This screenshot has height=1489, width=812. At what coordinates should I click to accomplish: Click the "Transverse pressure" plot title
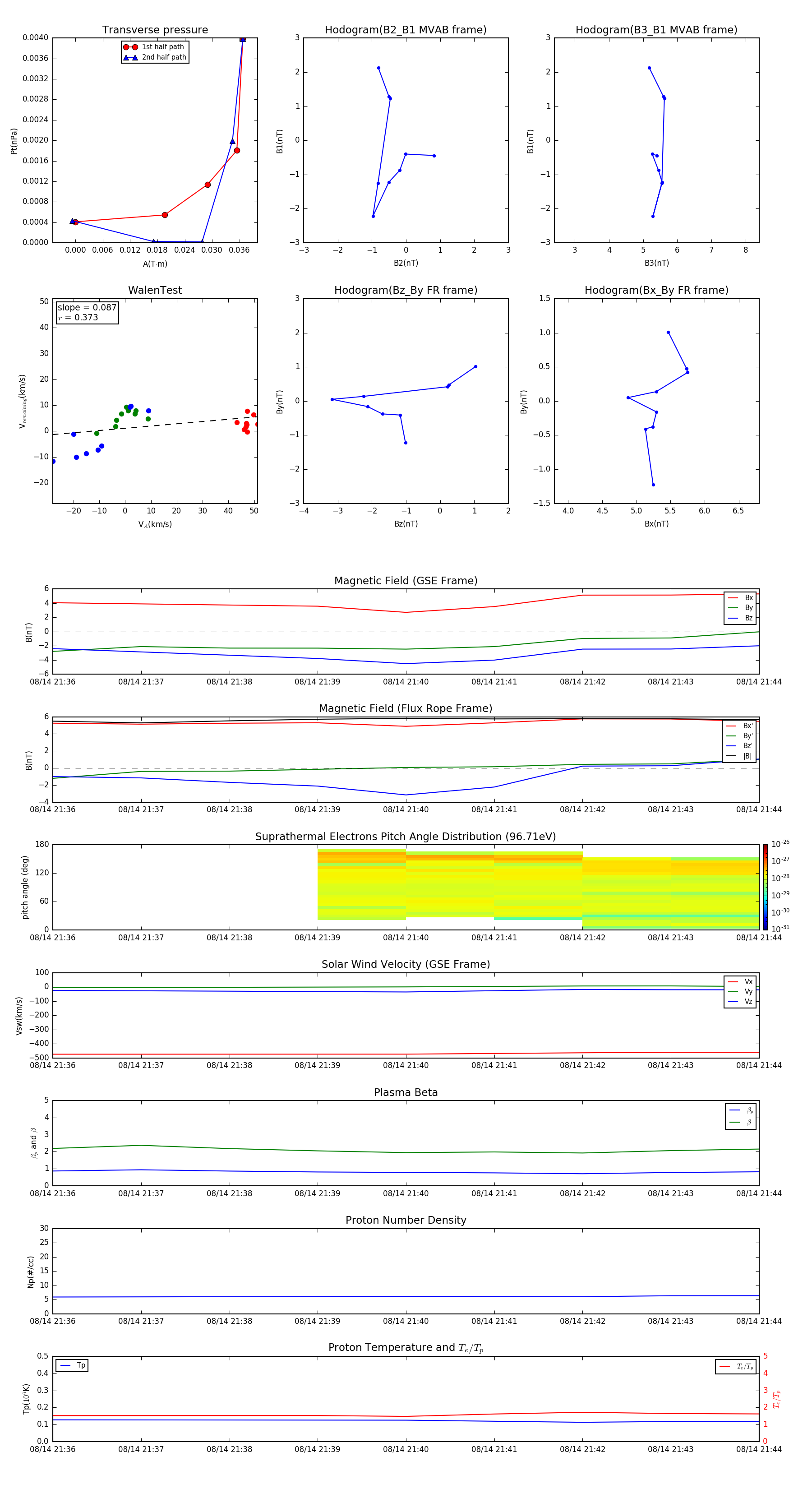(155, 30)
